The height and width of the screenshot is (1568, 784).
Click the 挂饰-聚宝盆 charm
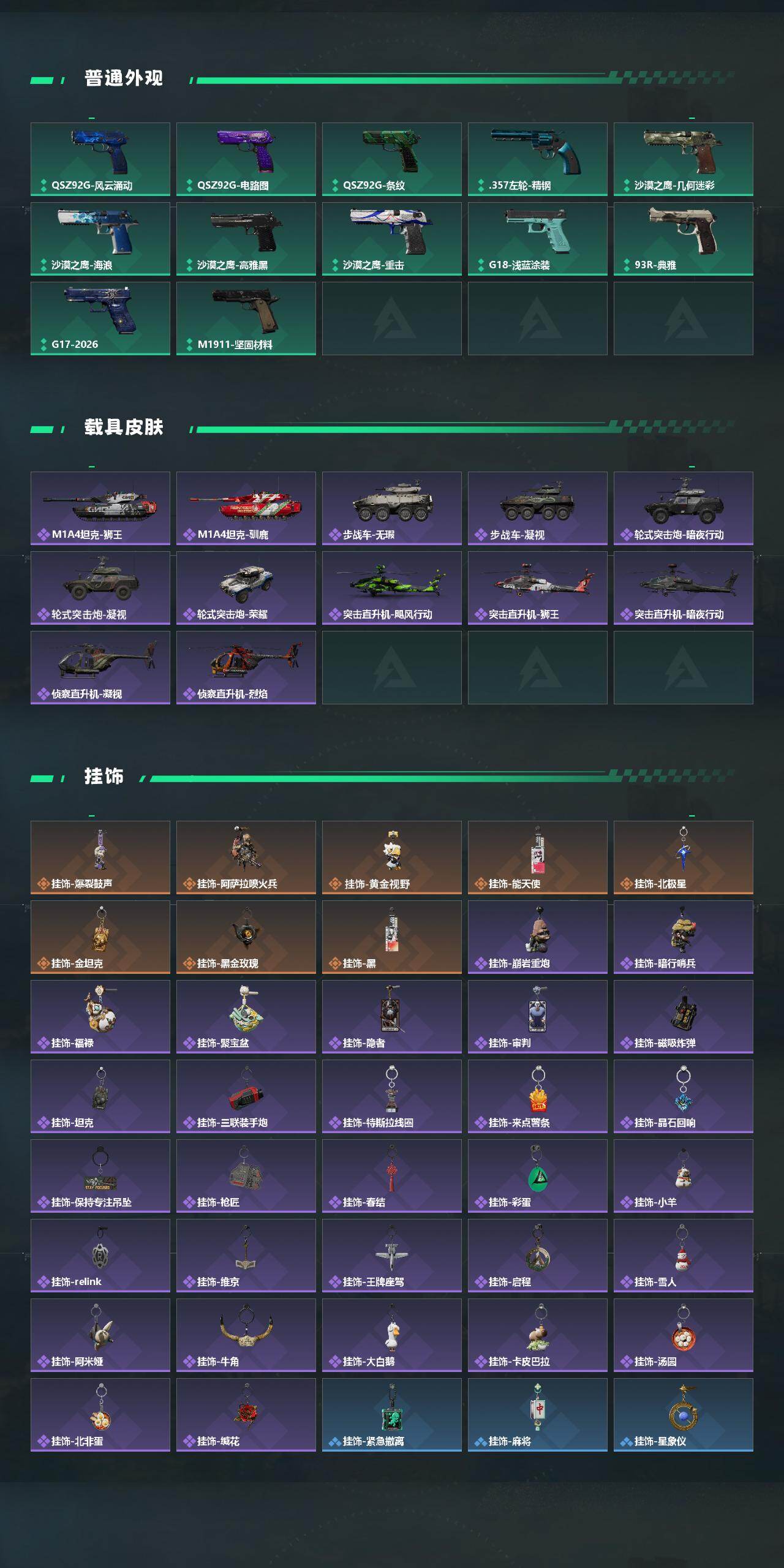pos(246,1017)
